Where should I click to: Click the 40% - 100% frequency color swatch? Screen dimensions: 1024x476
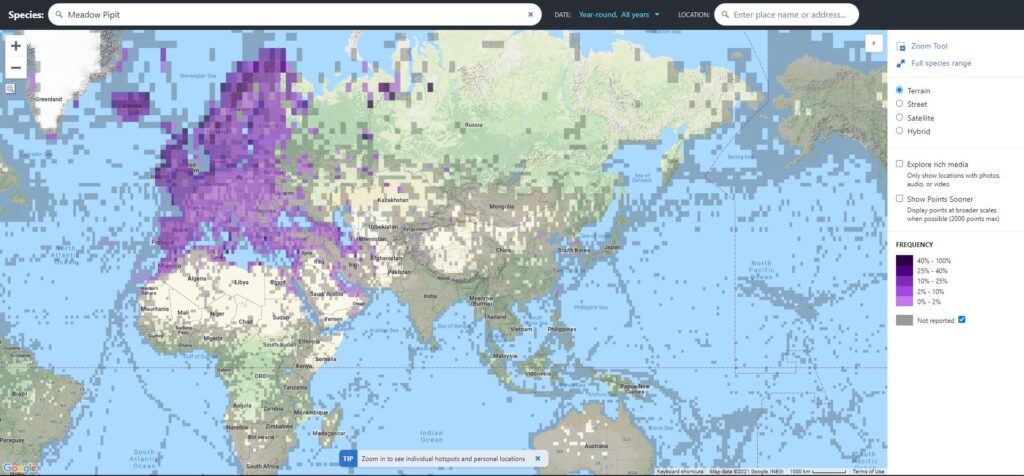click(x=904, y=260)
